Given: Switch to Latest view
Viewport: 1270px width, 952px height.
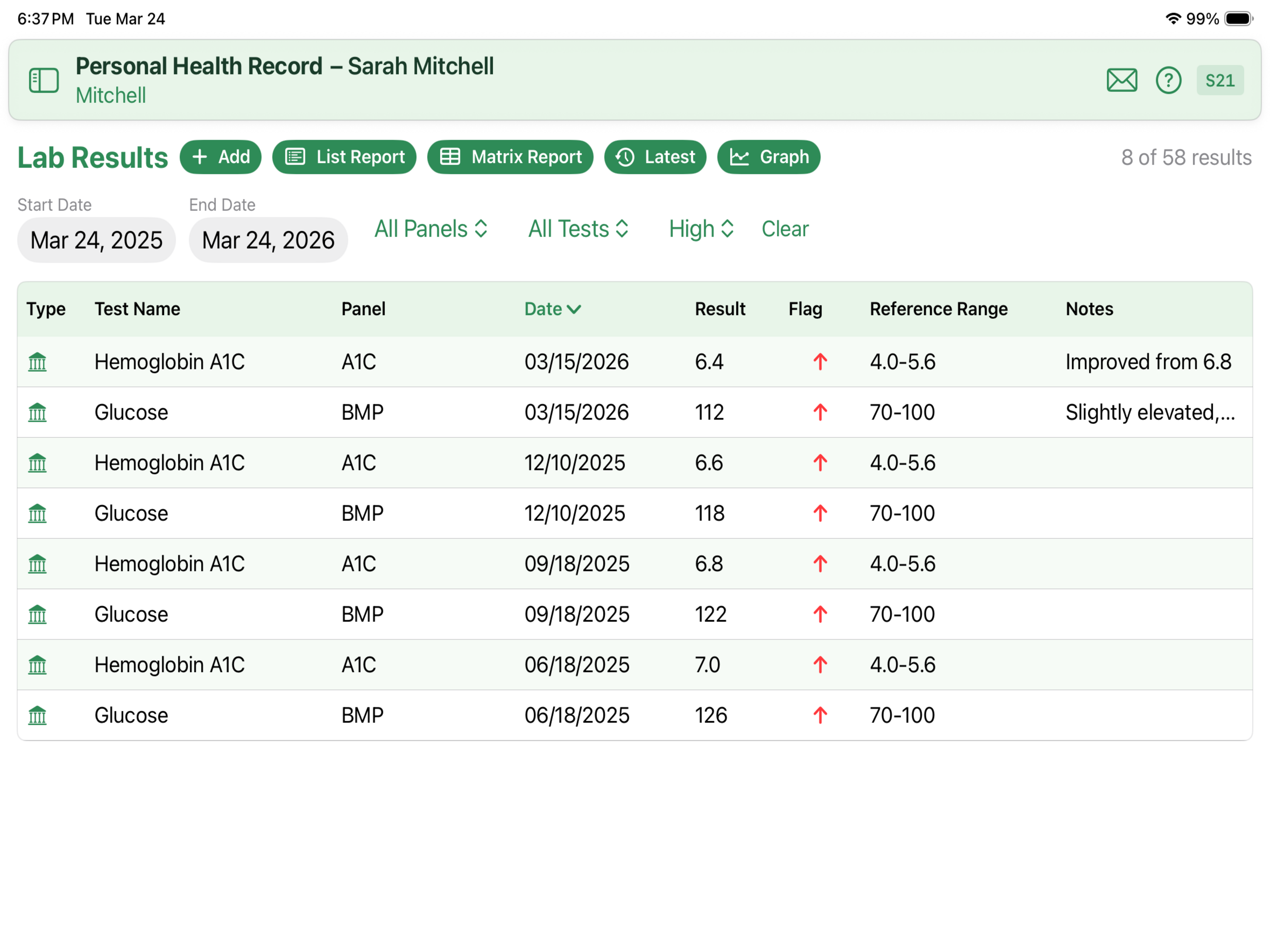Looking at the screenshot, I should 655,157.
